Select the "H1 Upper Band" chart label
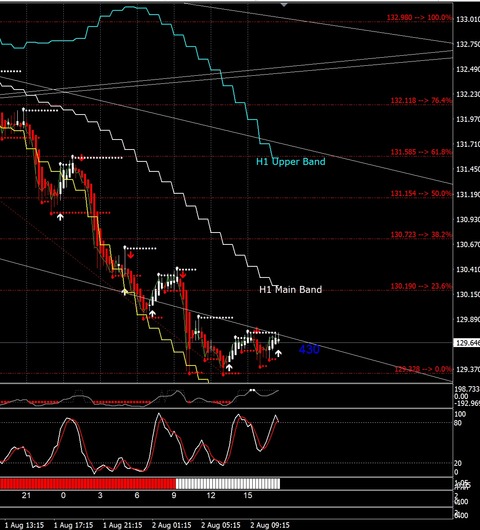Screen dimensions: 480x530 (291, 162)
